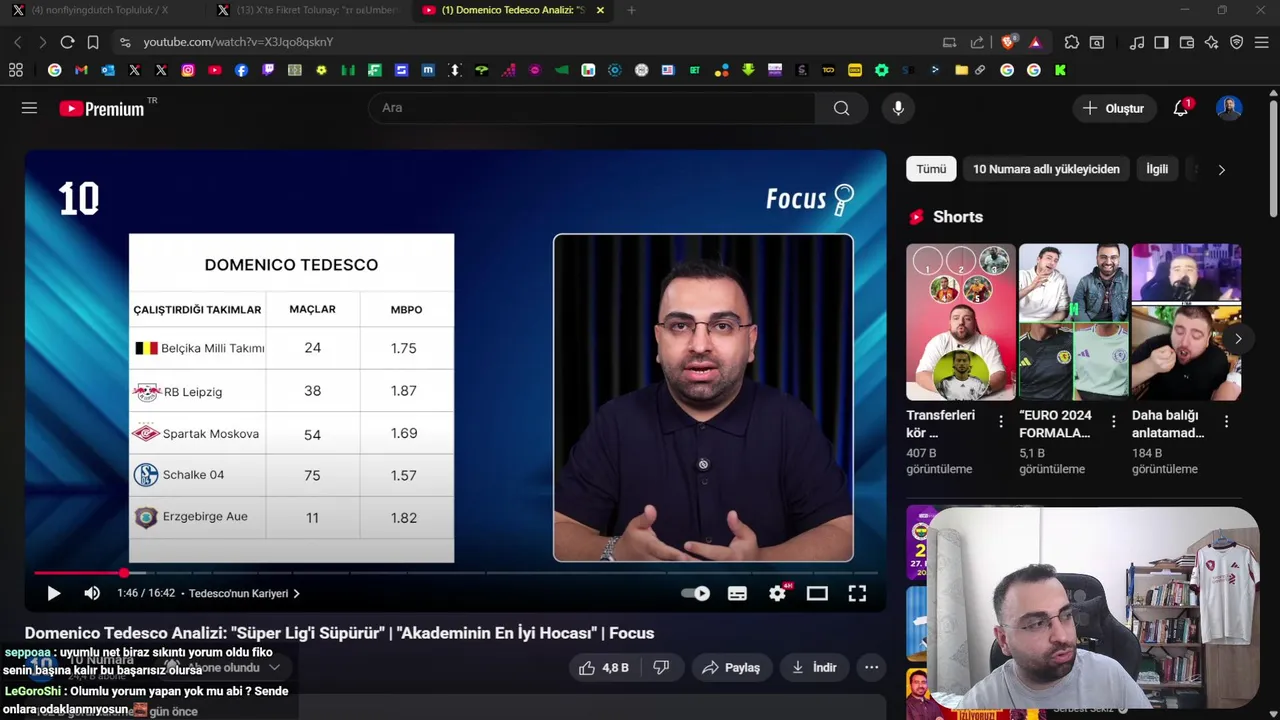Like the video (4,8 B)
This screenshot has width=1280, height=720.
tap(604, 667)
